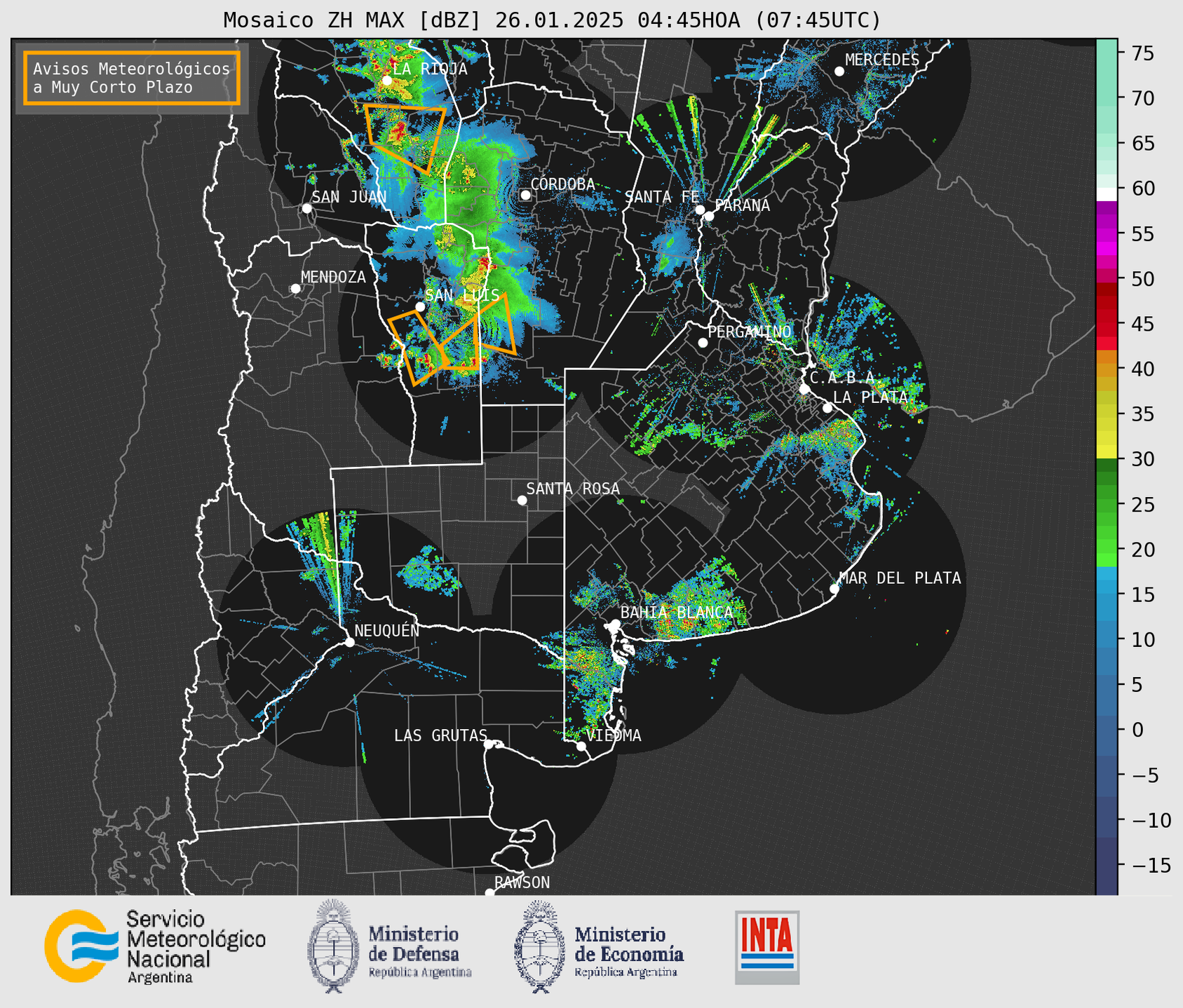The image size is (1183, 1008).
Task: Click the BAHIA BLANCA label
Action: click(677, 613)
